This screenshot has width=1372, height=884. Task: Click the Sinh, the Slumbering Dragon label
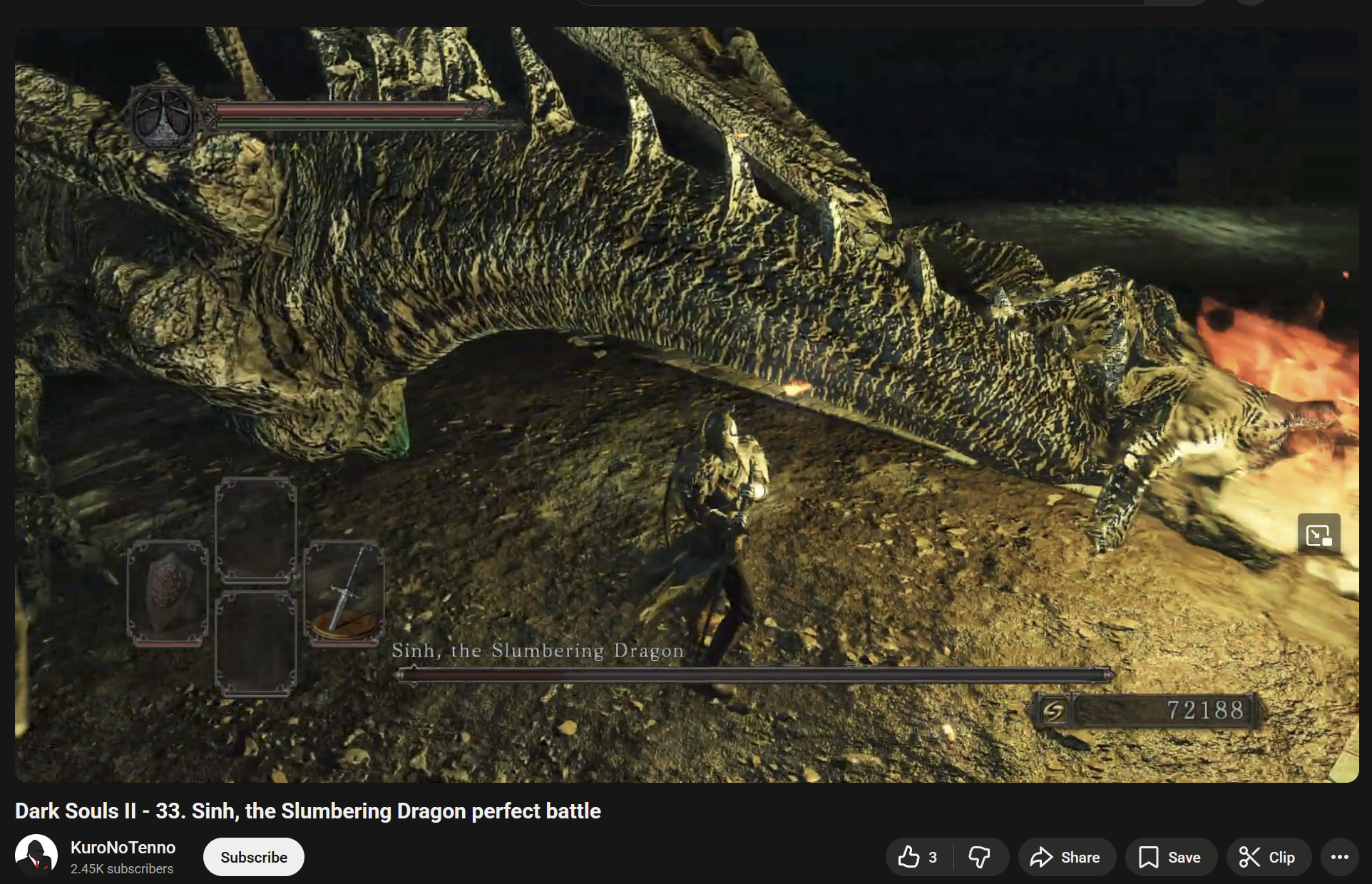[538, 650]
